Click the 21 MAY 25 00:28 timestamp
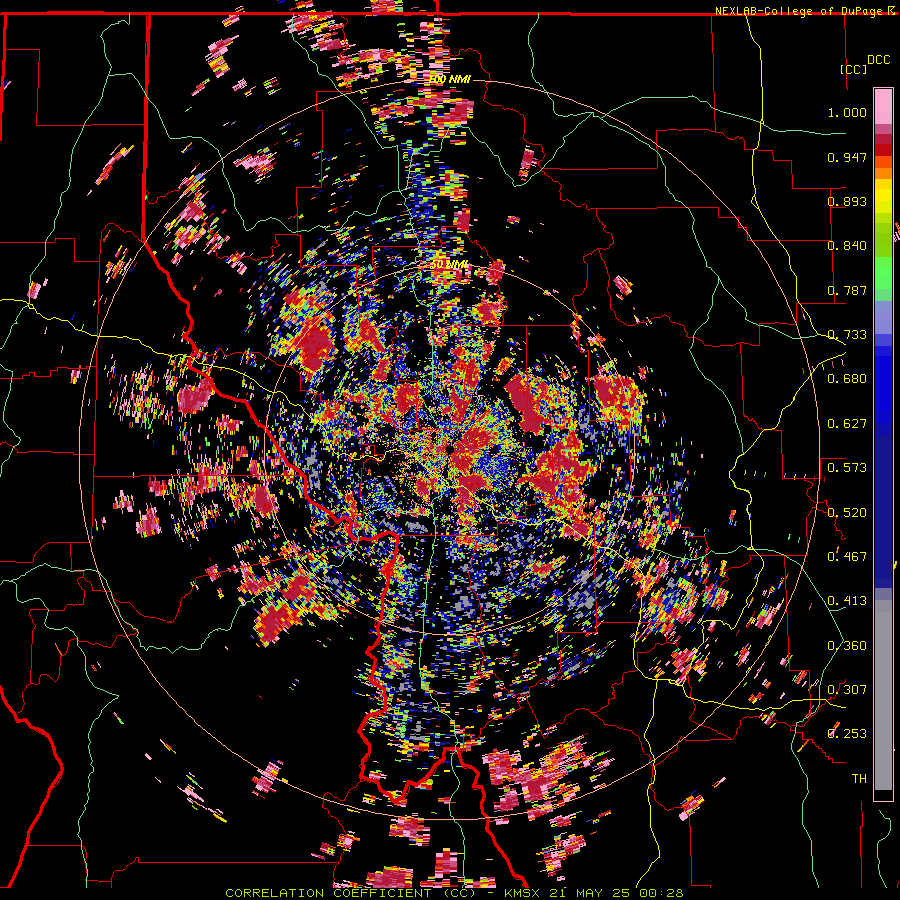The image size is (900, 900). pyautogui.click(x=616, y=893)
